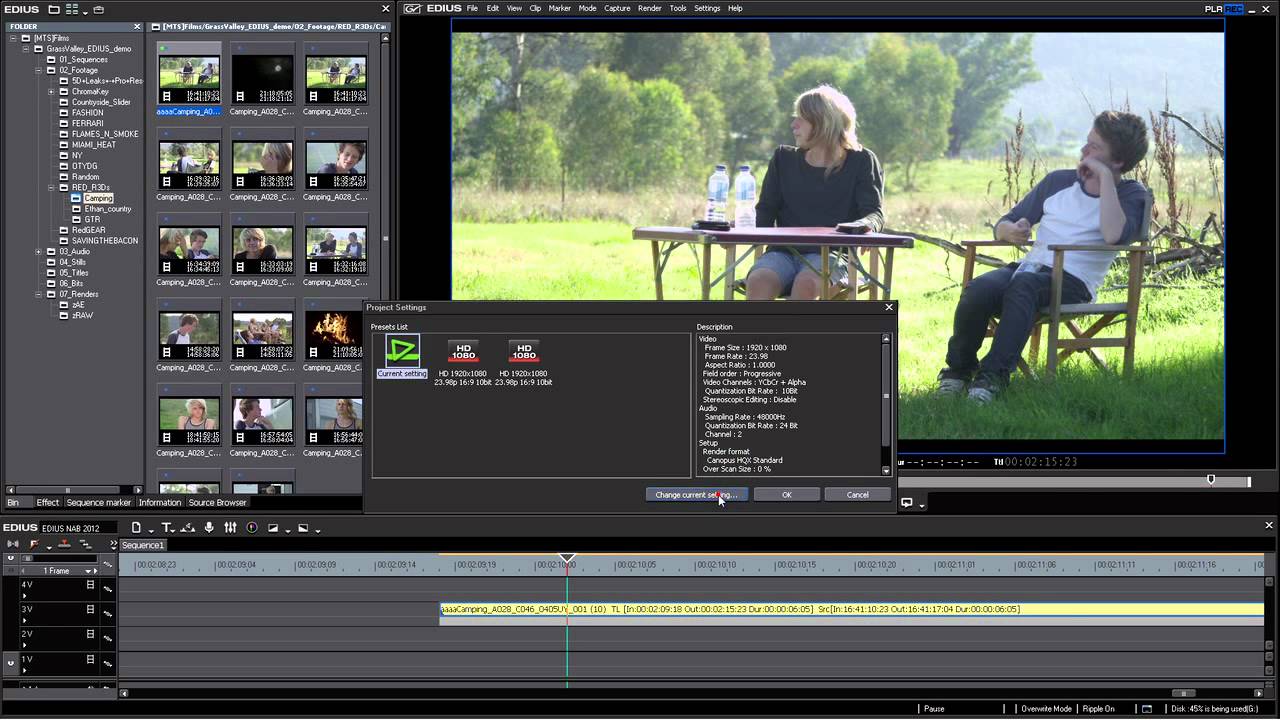Toggle video mute box on track 4V

tap(90, 584)
